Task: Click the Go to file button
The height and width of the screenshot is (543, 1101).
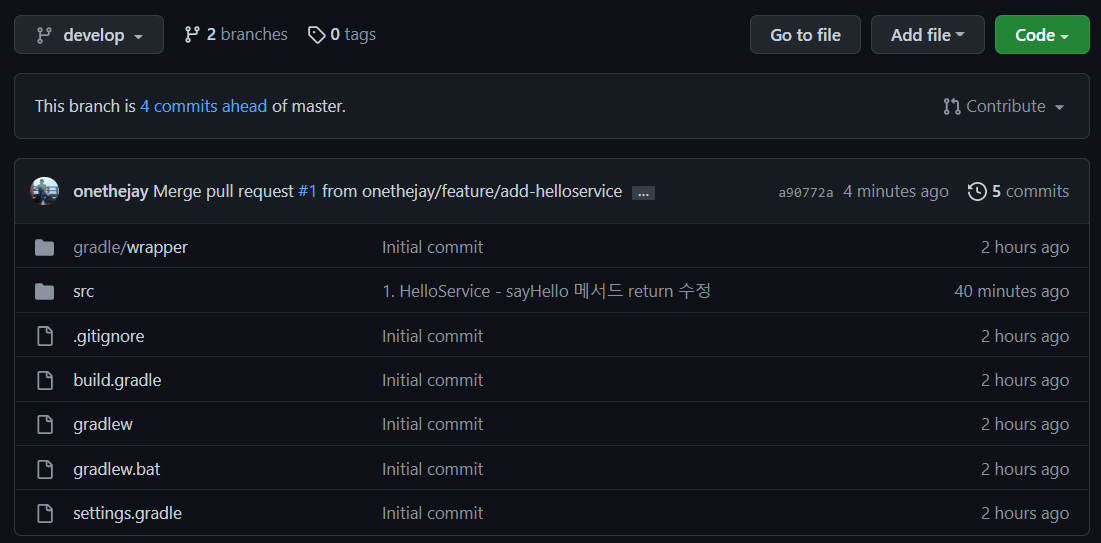Action: (x=805, y=34)
